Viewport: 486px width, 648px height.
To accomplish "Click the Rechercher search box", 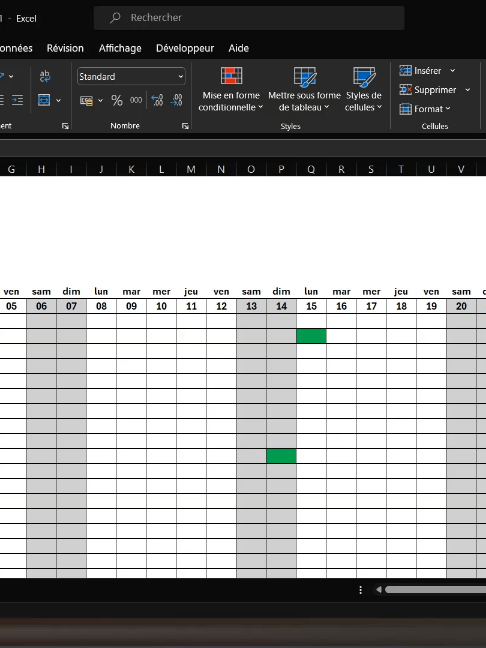I will click(249, 18).
